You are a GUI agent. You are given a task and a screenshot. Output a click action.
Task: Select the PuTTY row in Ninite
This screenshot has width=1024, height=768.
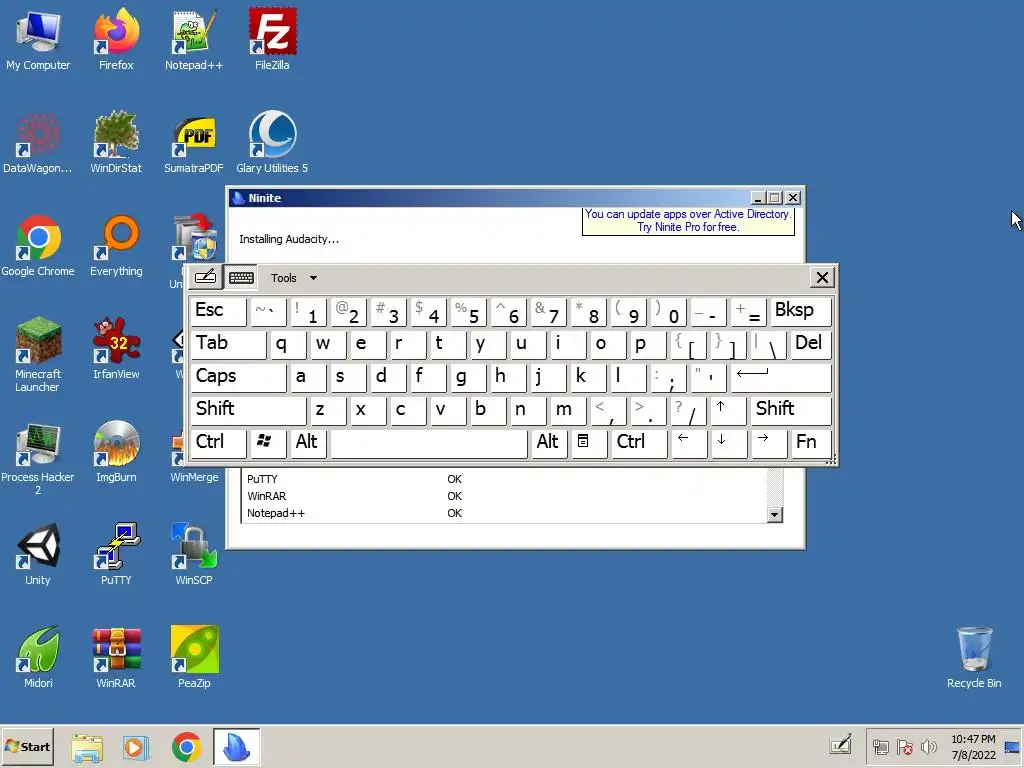tap(504, 479)
